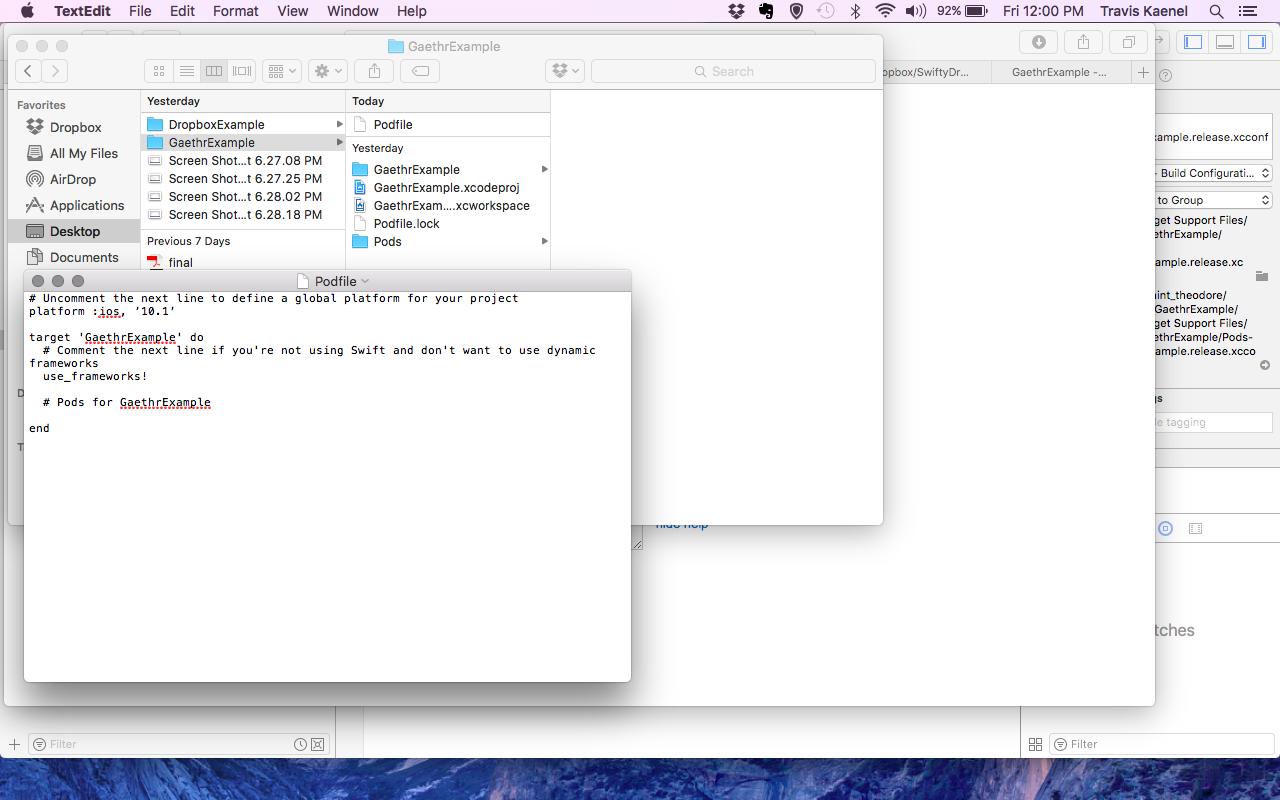Select the Screen Shot 6.27.08 PM file
Image resolution: width=1280 pixels, height=800 pixels.
[245, 160]
